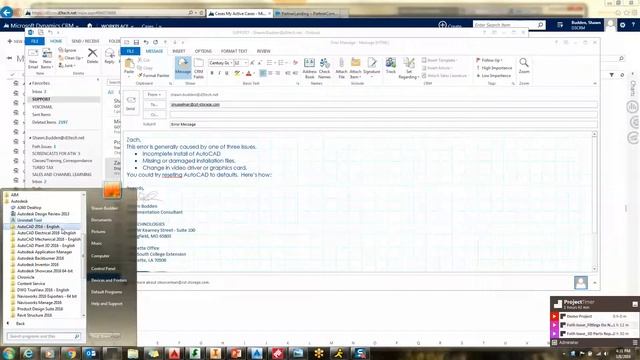Open Internet Explorer from the taskbar
Screen dimensions: 640x360
tap(28, 353)
